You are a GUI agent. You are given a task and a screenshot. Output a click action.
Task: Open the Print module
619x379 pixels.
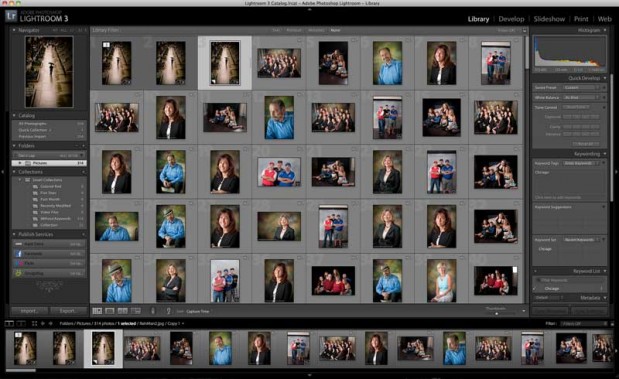(581, 19)
